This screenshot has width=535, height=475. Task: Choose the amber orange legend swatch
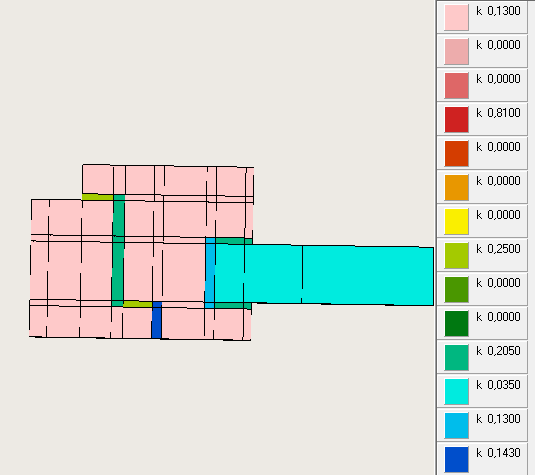(x=456, y=188)
